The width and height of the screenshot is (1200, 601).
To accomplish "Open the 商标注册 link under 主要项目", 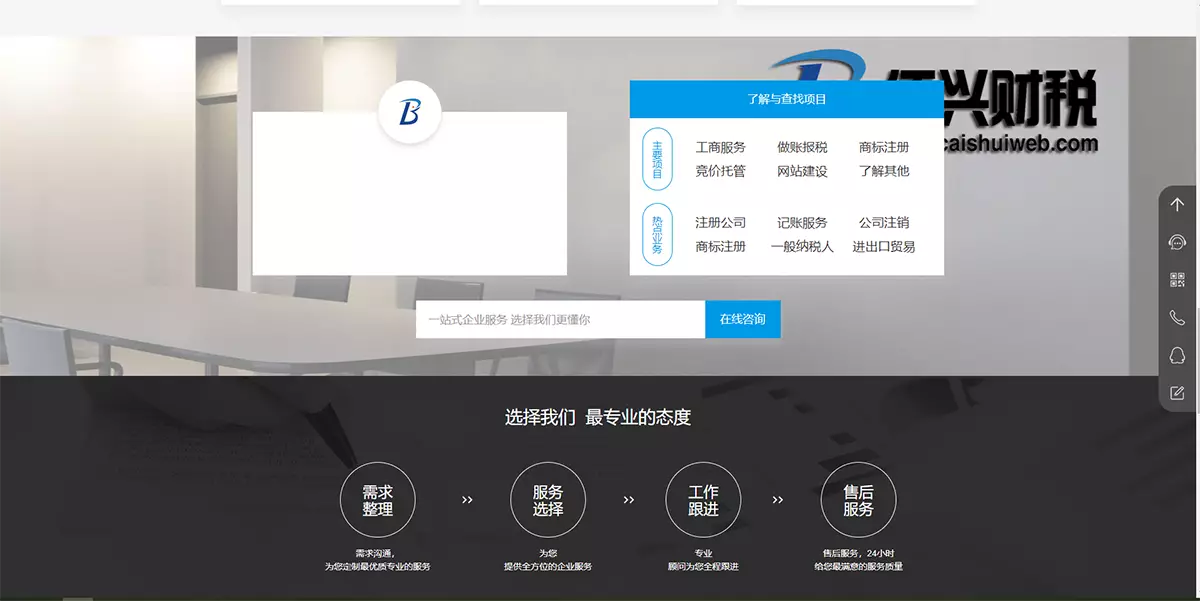I will click(884, 147).
